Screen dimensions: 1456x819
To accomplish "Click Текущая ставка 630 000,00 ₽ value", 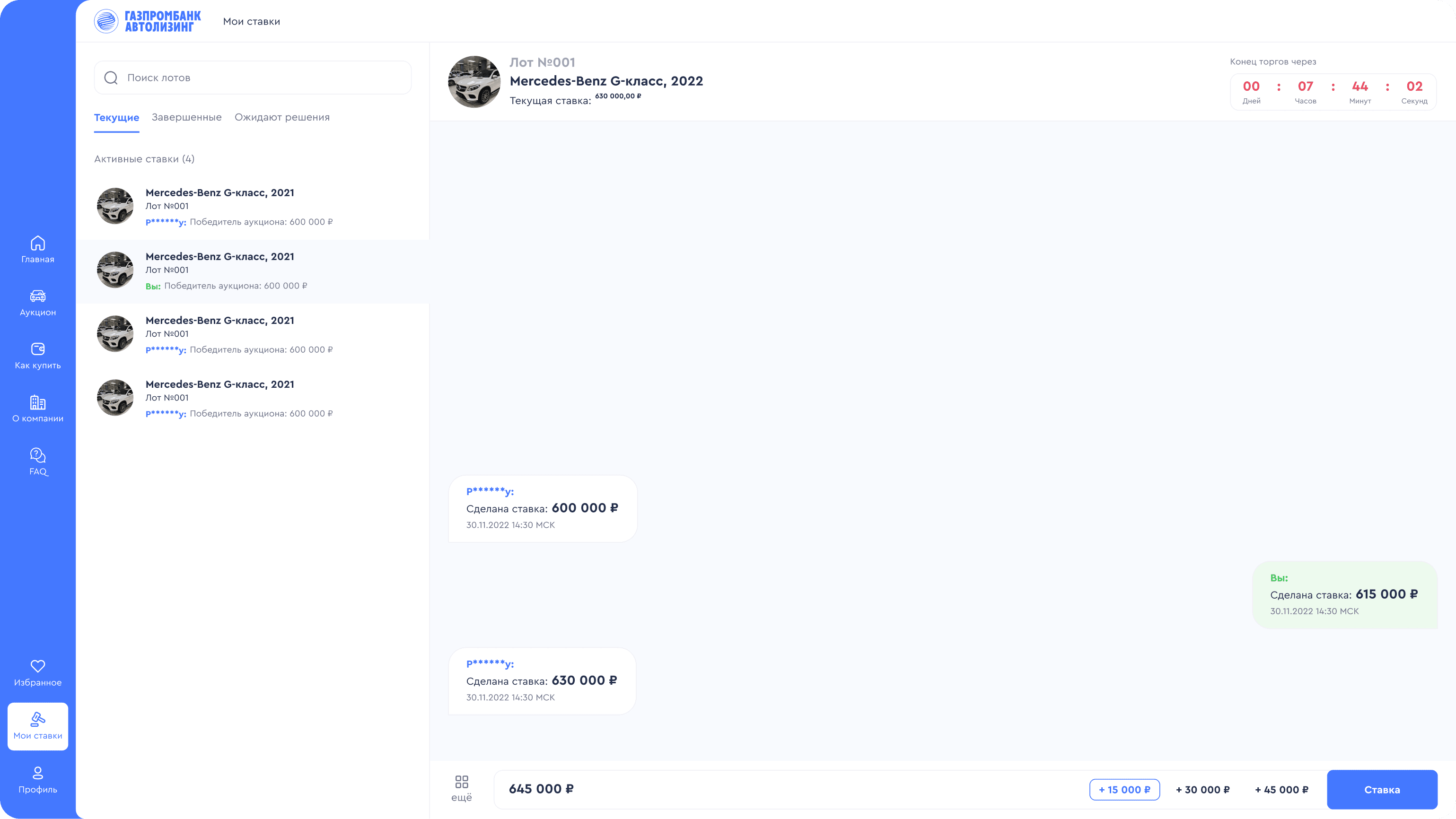I will [618, 96].
